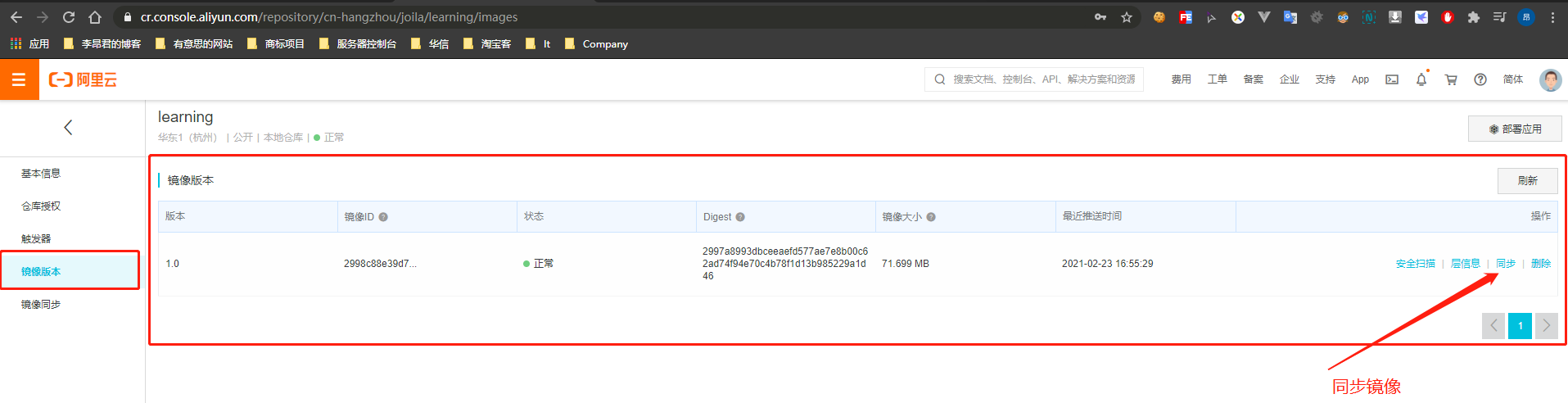This screenshot has width=1568, height=403.
Task: Select 镜像同步 in the sidebar
Action: click(41, 305)
